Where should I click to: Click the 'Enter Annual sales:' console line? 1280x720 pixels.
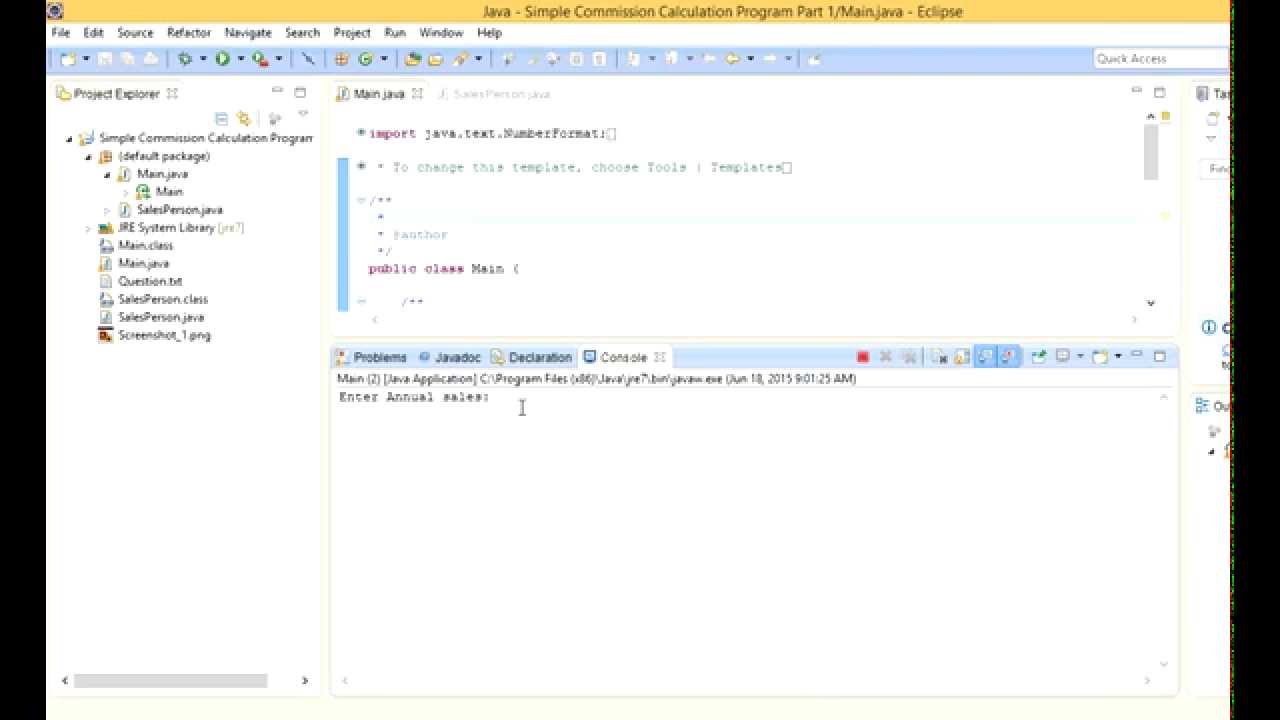[414, 397]
